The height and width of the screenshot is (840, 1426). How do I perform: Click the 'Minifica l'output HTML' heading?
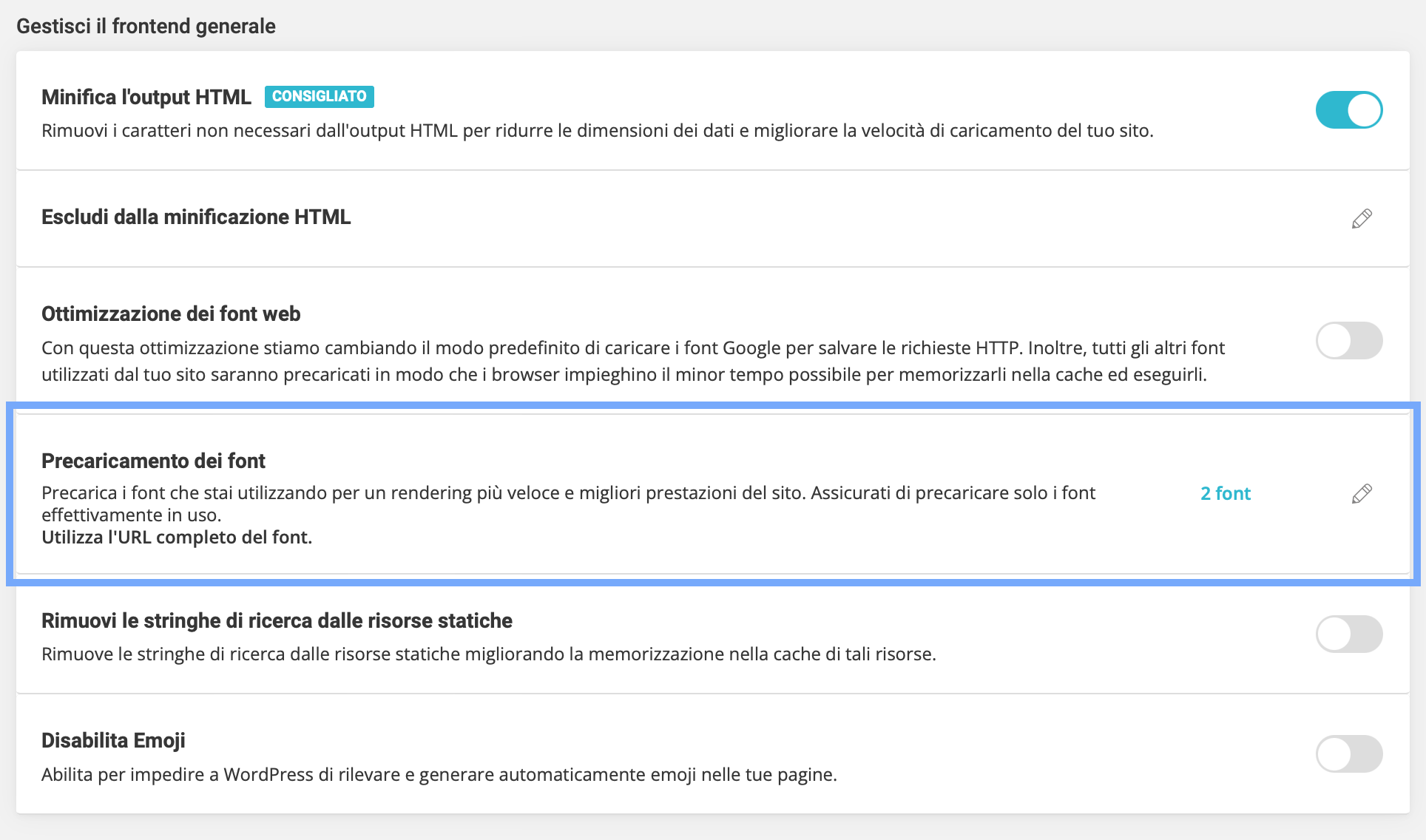146,97
